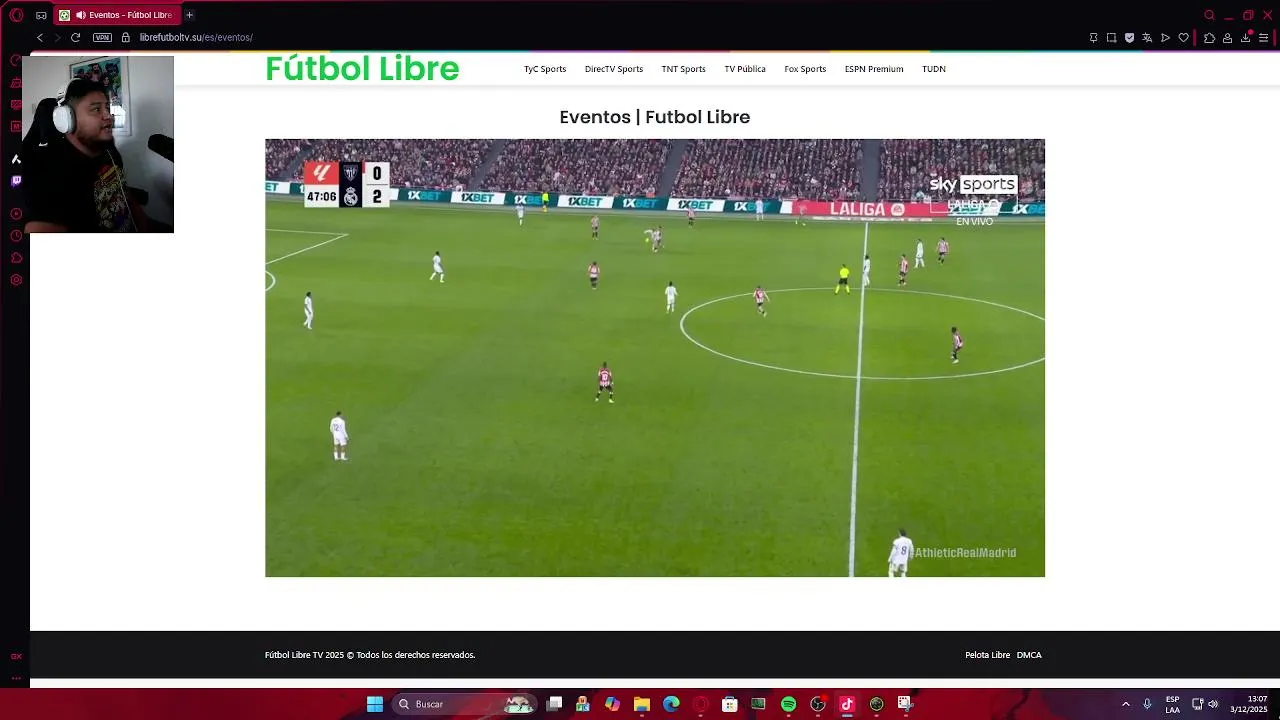Open the Windows Start menu
Viewport: 1280px width, 720px height.
pyautogui.click(x=375, y=704)
